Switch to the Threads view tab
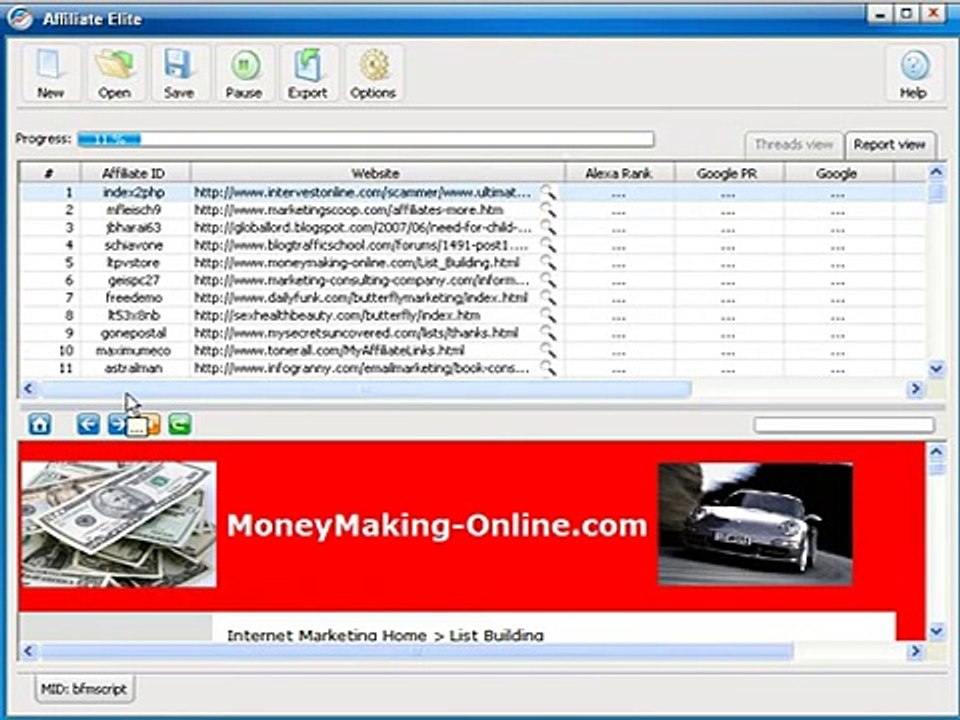This screenshot has width=960, height=720. click(793, 145)
